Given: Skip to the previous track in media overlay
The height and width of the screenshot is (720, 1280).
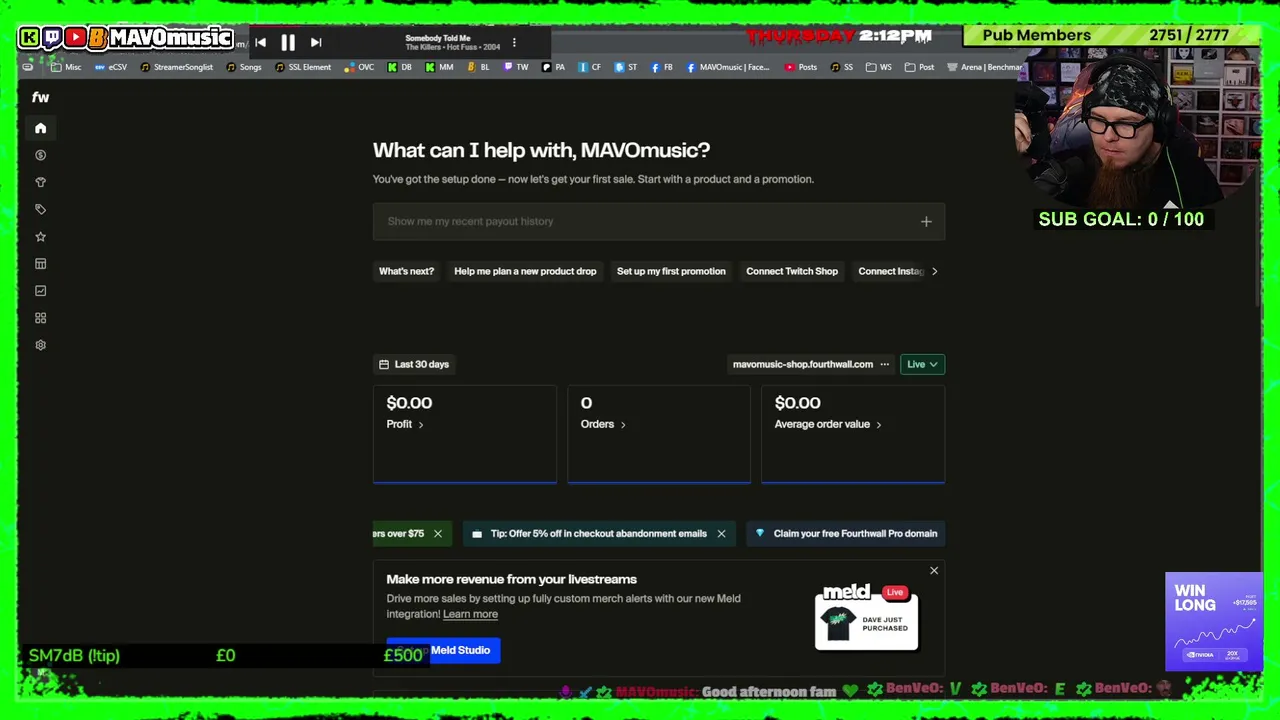Looking at the screenshot, I should [260, 42].
